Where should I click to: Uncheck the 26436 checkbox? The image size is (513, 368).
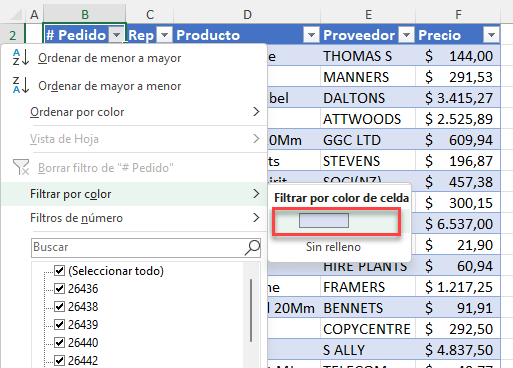tap(59, 288)
